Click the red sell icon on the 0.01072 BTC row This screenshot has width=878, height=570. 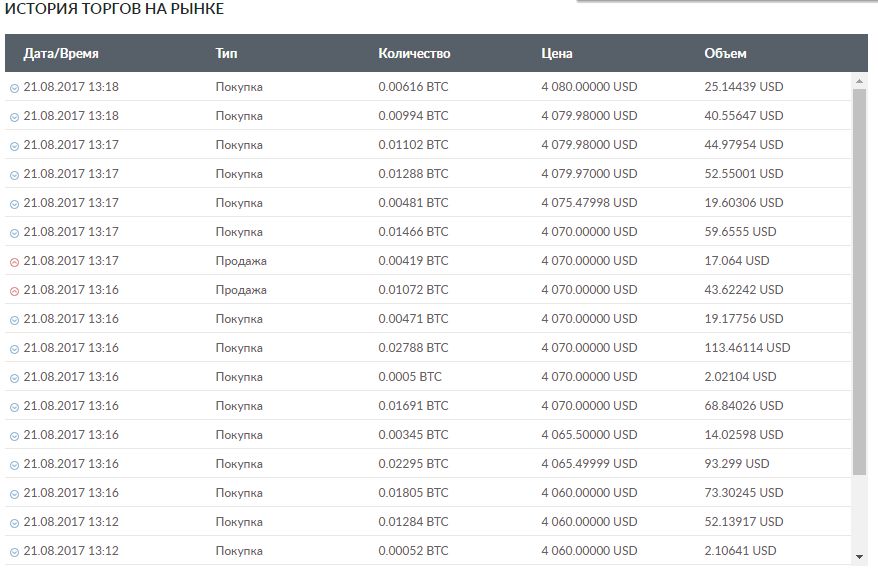pos(14,291)
